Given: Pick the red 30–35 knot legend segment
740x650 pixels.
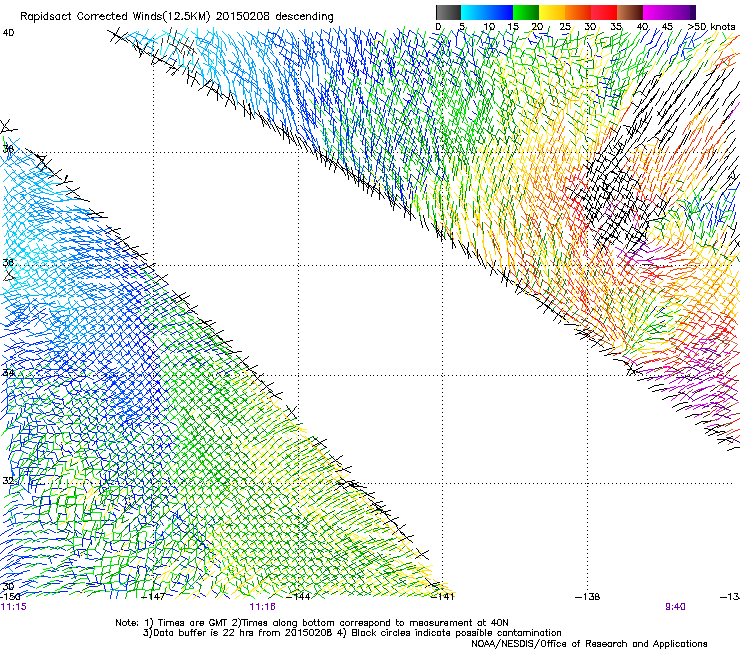Looking at the screenshot, I should (604, 12).
